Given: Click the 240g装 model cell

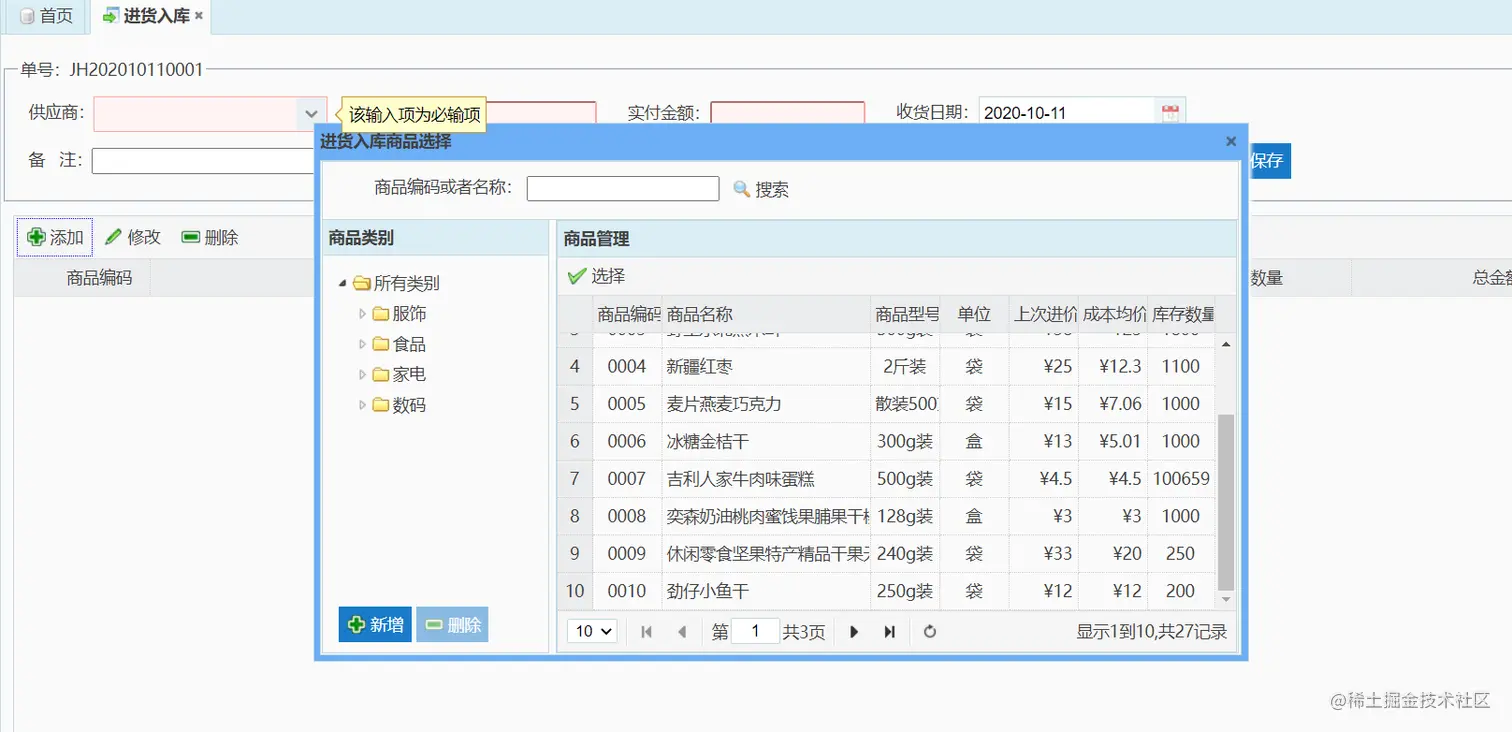Looking at the screenshot, I should (905, 554).
